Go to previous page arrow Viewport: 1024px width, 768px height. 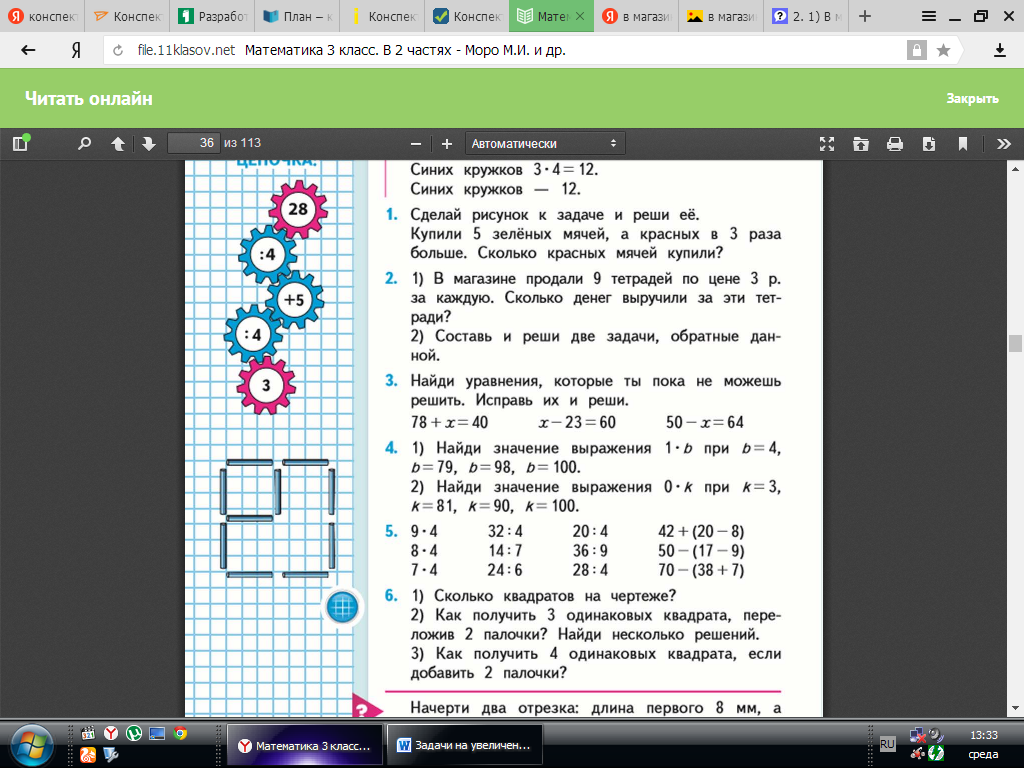tap(118, 143)
